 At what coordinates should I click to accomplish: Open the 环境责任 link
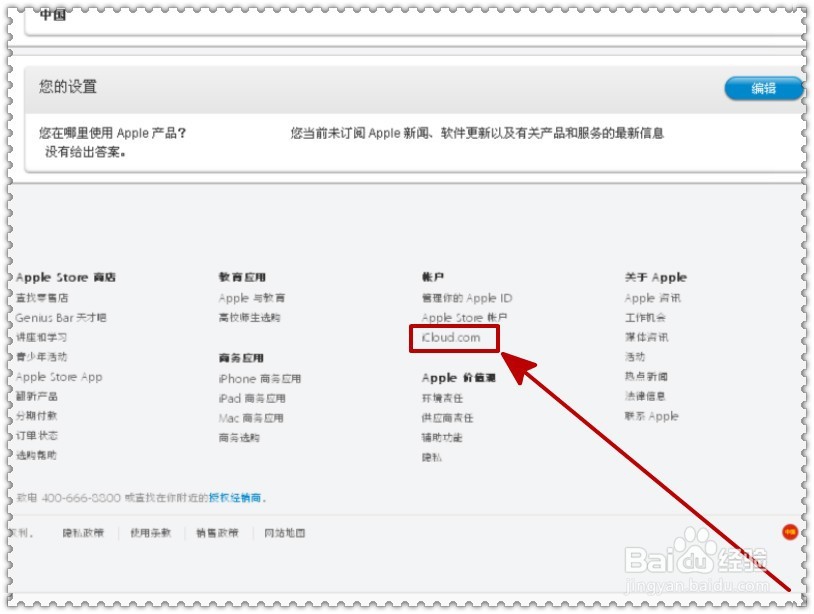coord(442,398)
